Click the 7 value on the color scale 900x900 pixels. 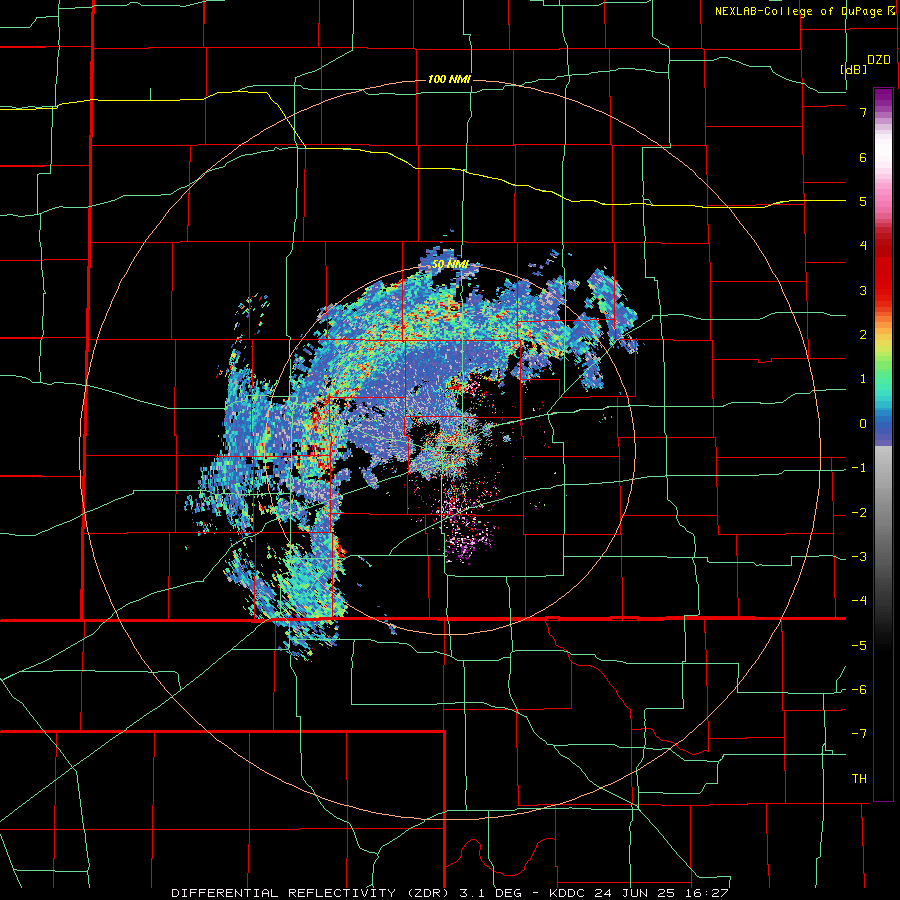pos(863,112)
